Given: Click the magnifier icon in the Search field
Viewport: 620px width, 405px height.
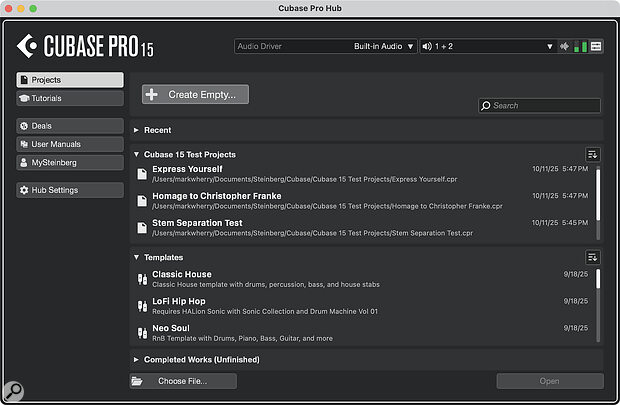Looking at the screenshot, I should click(486, 106).
